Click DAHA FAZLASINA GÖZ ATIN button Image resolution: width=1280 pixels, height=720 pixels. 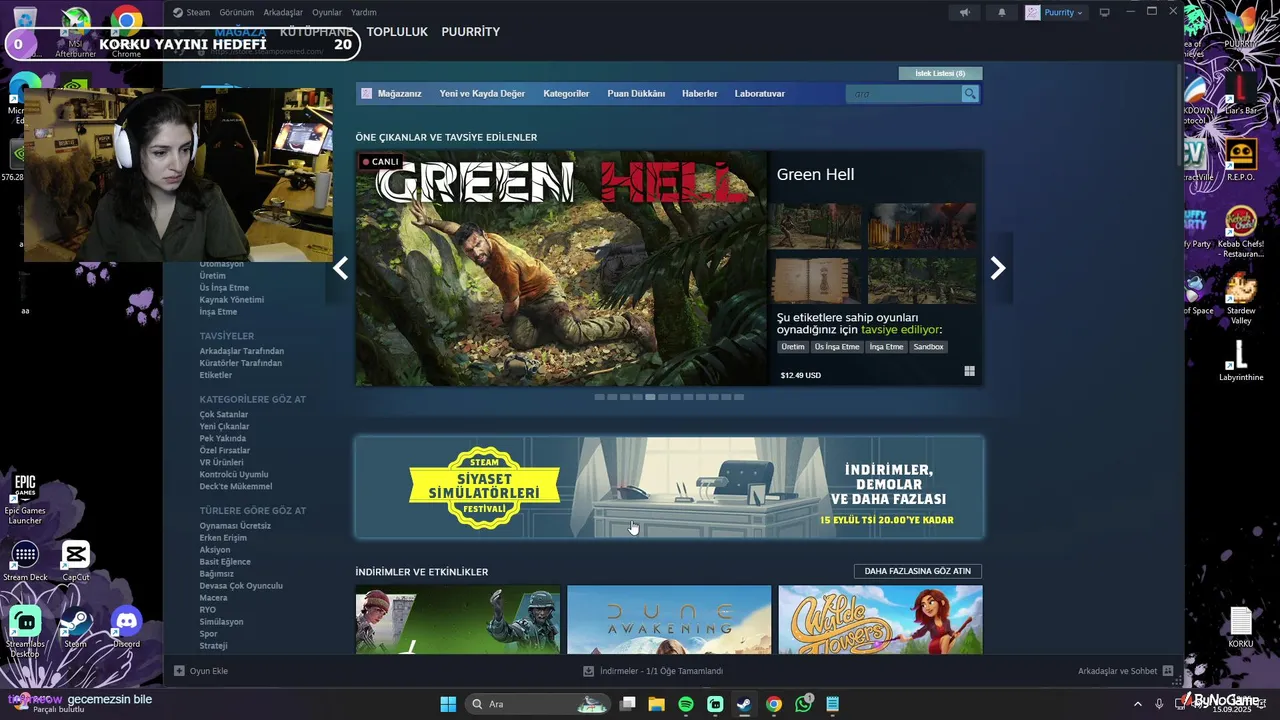click(x=918, y=571)
